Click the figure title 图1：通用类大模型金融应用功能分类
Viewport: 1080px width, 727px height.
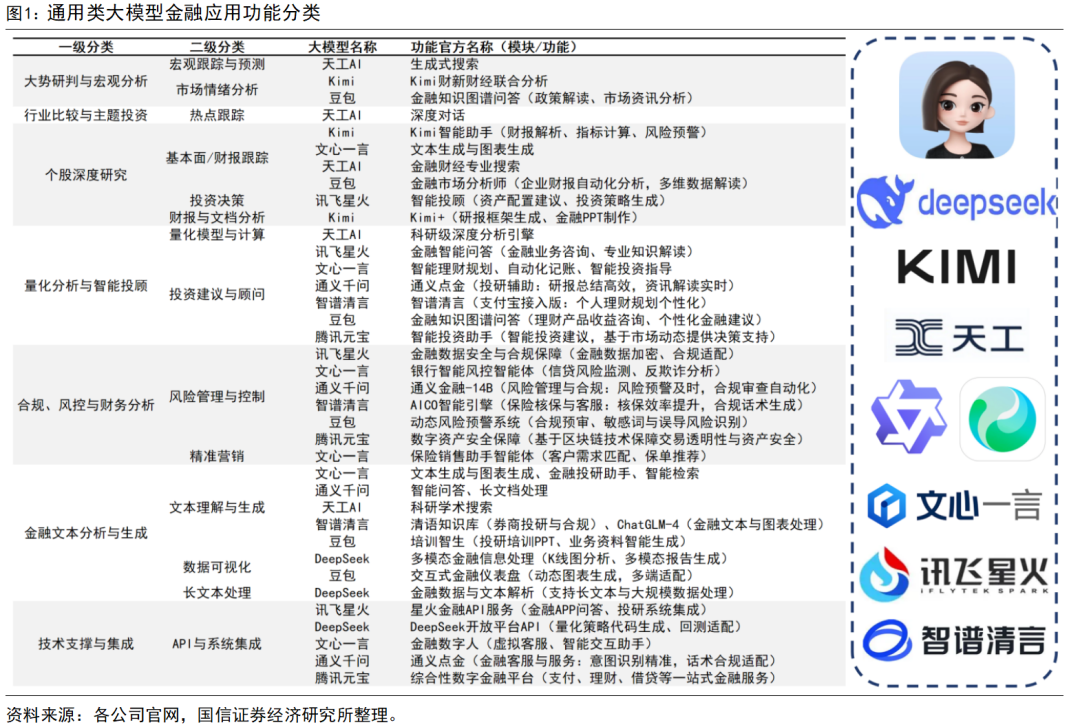point(163,13)
